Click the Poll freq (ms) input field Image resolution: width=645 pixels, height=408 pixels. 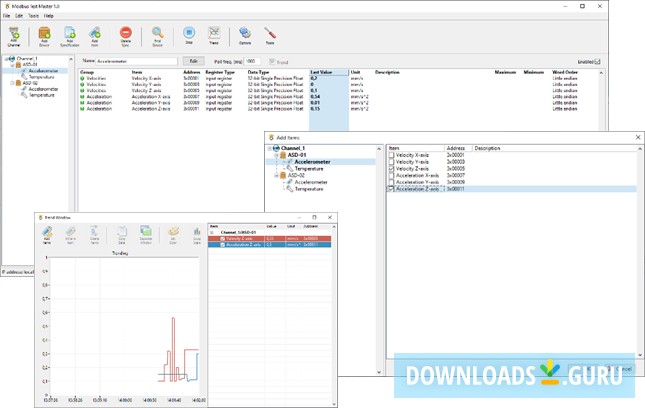coord(253,61)
